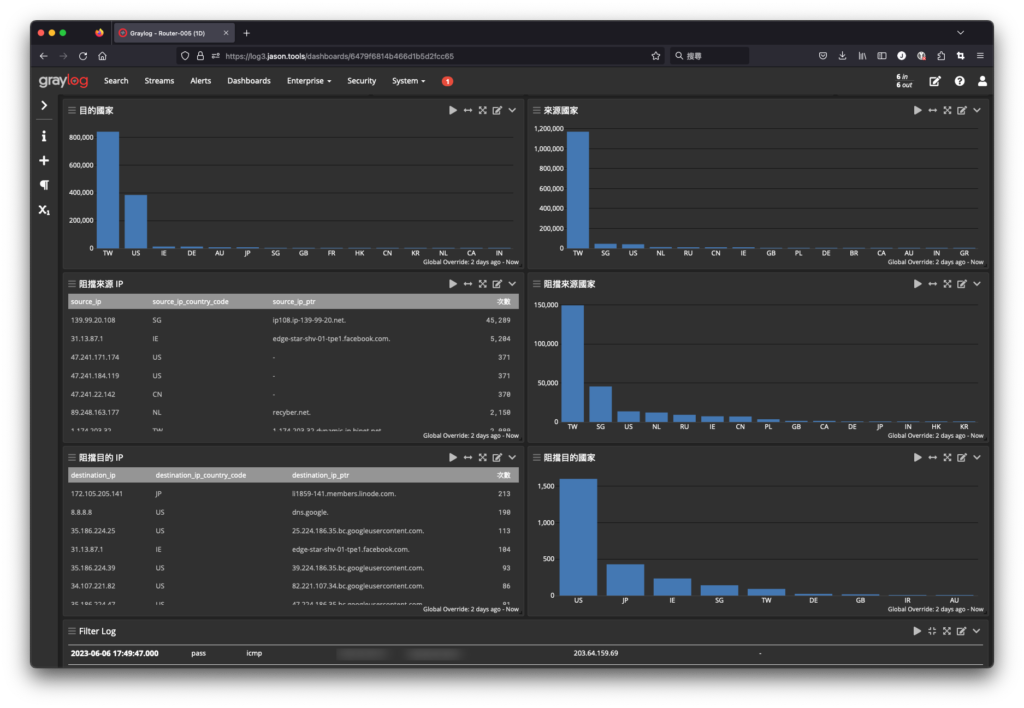This screenshot has height=708, width=1024.
Task: Stretch width of 目的國家 widget
Action: tap(468, 110)
